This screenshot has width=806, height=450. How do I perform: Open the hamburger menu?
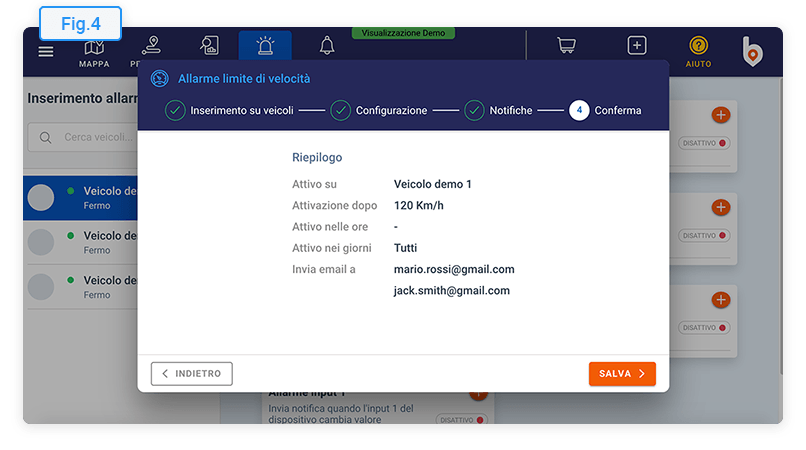tap(46, 51)
